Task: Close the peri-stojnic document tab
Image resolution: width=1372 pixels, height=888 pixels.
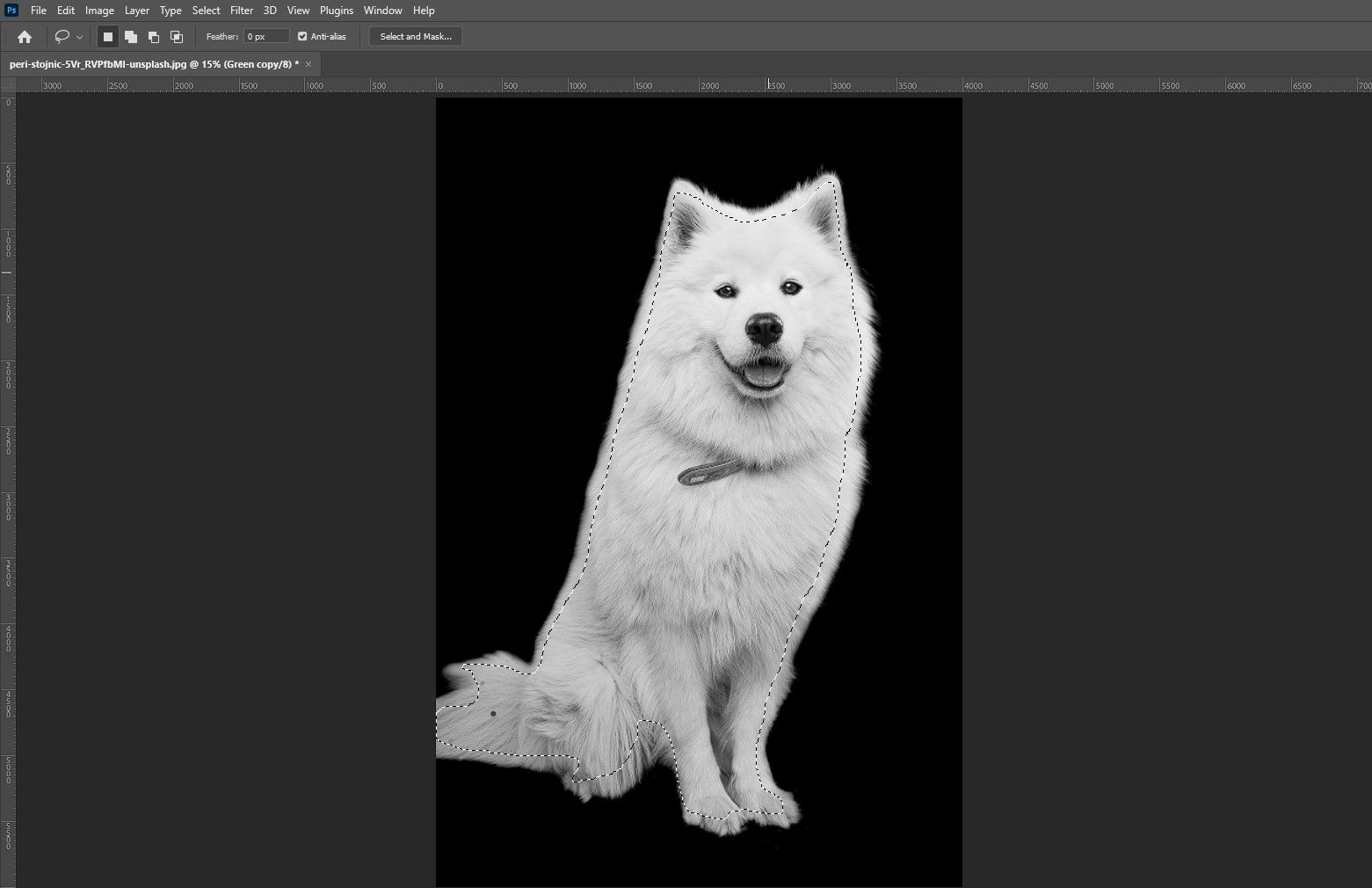Action: coord(309,64)
